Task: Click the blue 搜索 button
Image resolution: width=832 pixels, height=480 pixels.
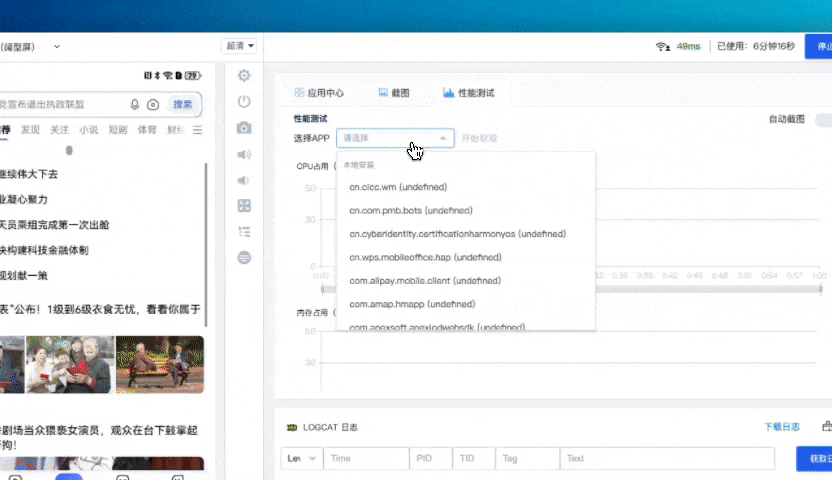Action: pos(183,104)
